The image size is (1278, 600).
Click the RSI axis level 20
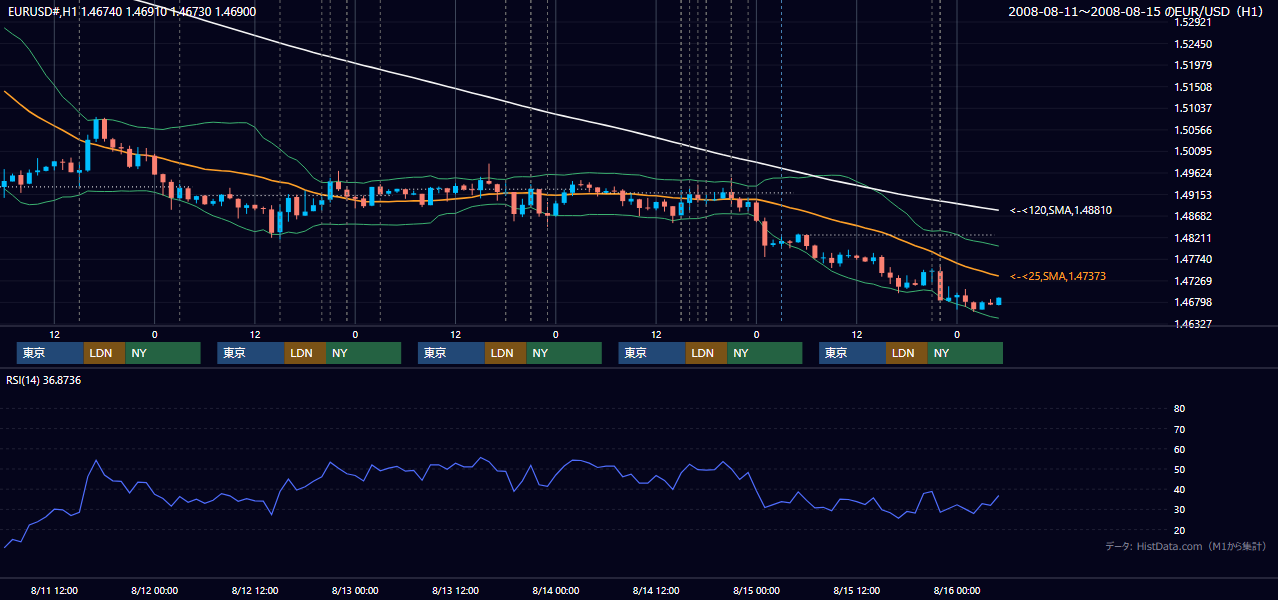[1179, 530]
